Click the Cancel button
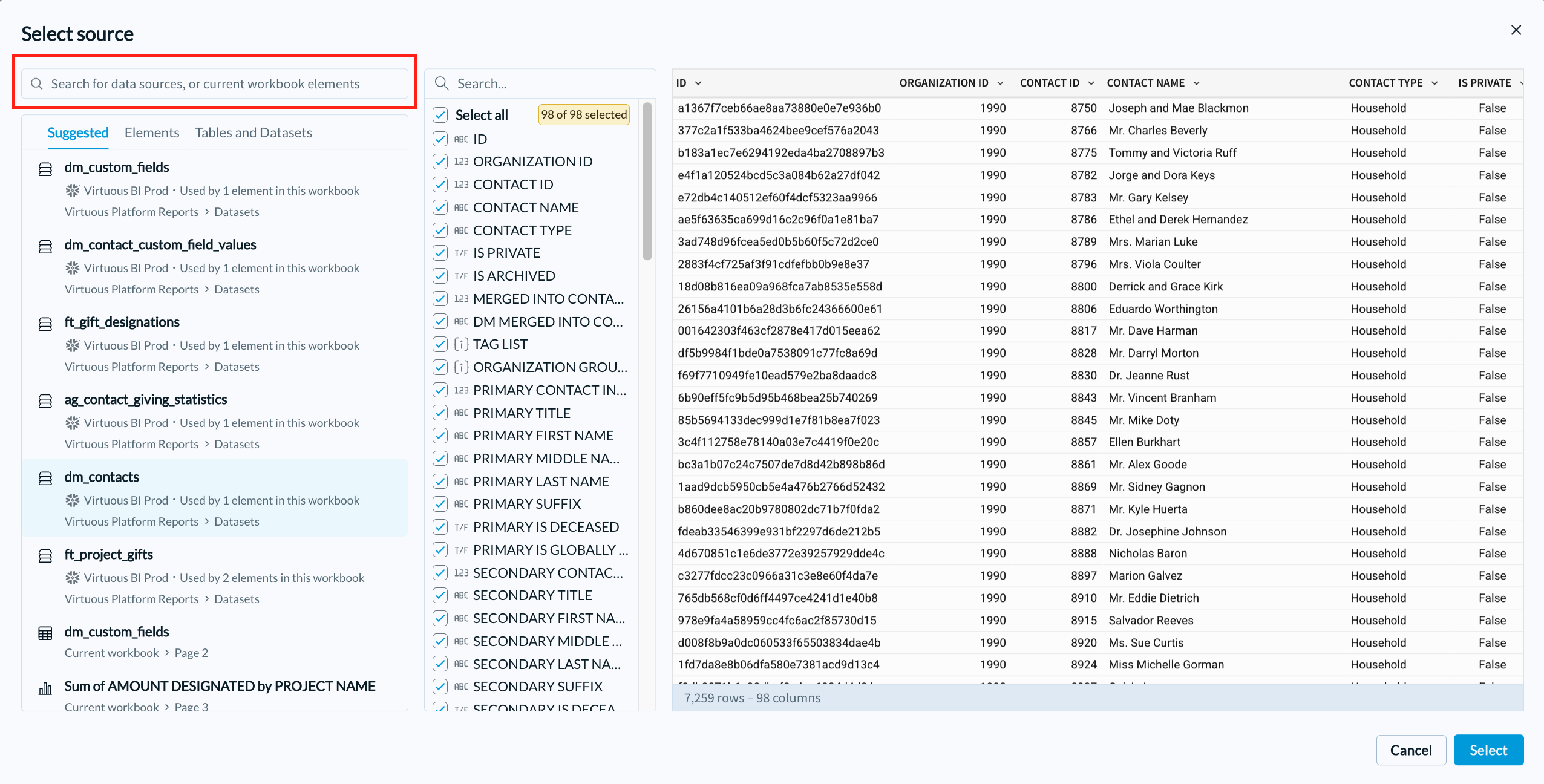 point(1411,750)
